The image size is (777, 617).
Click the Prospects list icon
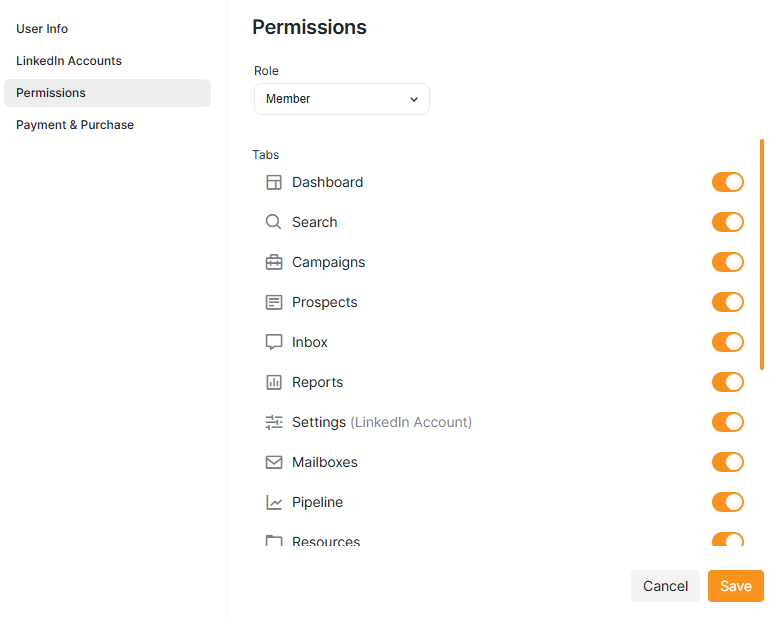pyautogui.click(x=274, y=302)
